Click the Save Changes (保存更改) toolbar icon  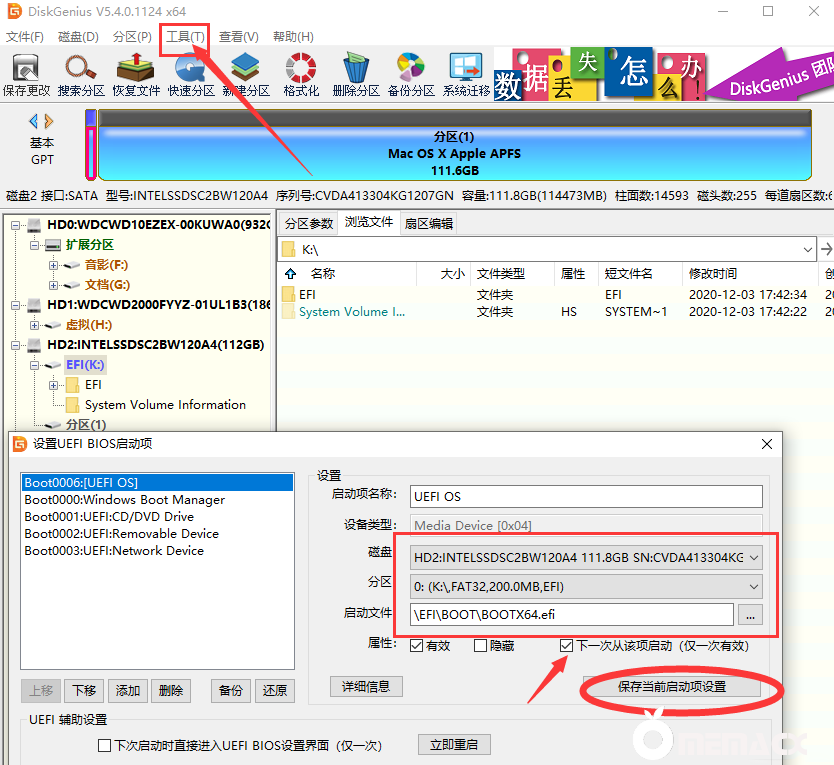click(26, 74)
